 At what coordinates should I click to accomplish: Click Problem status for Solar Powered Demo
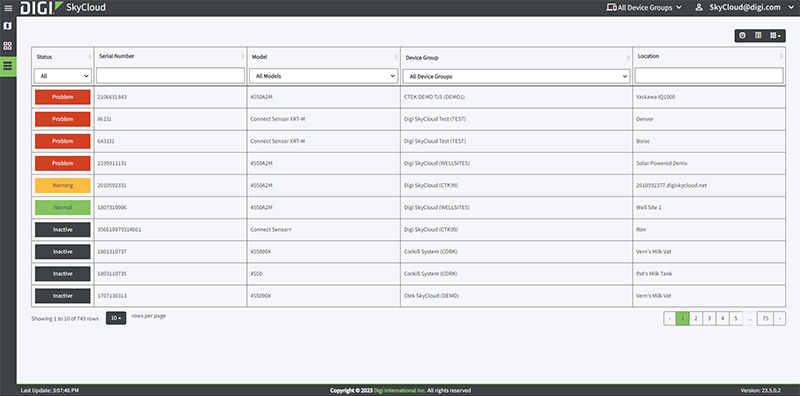click(x=63, y=163)
